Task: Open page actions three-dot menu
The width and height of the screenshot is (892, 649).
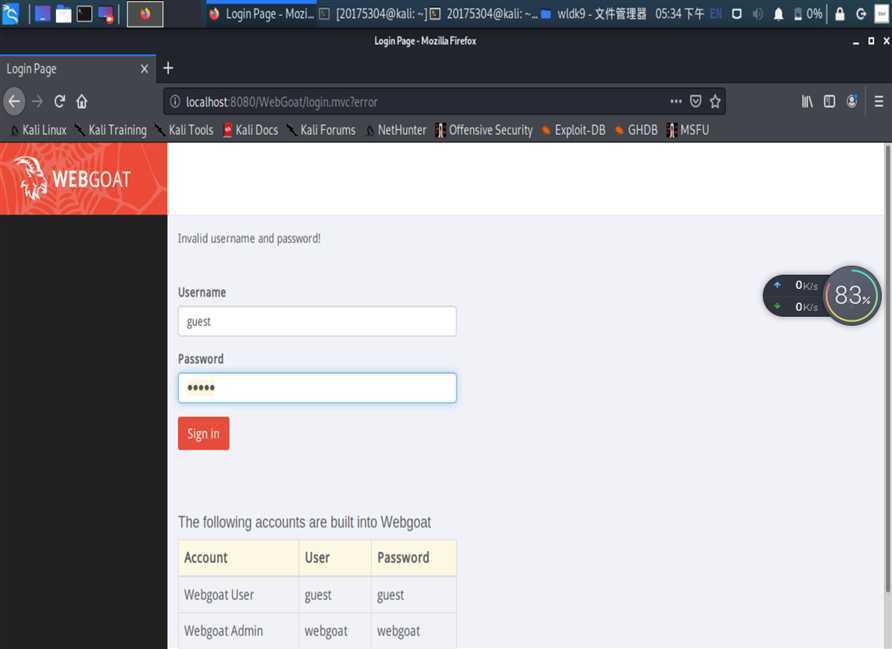Action: 676,101
